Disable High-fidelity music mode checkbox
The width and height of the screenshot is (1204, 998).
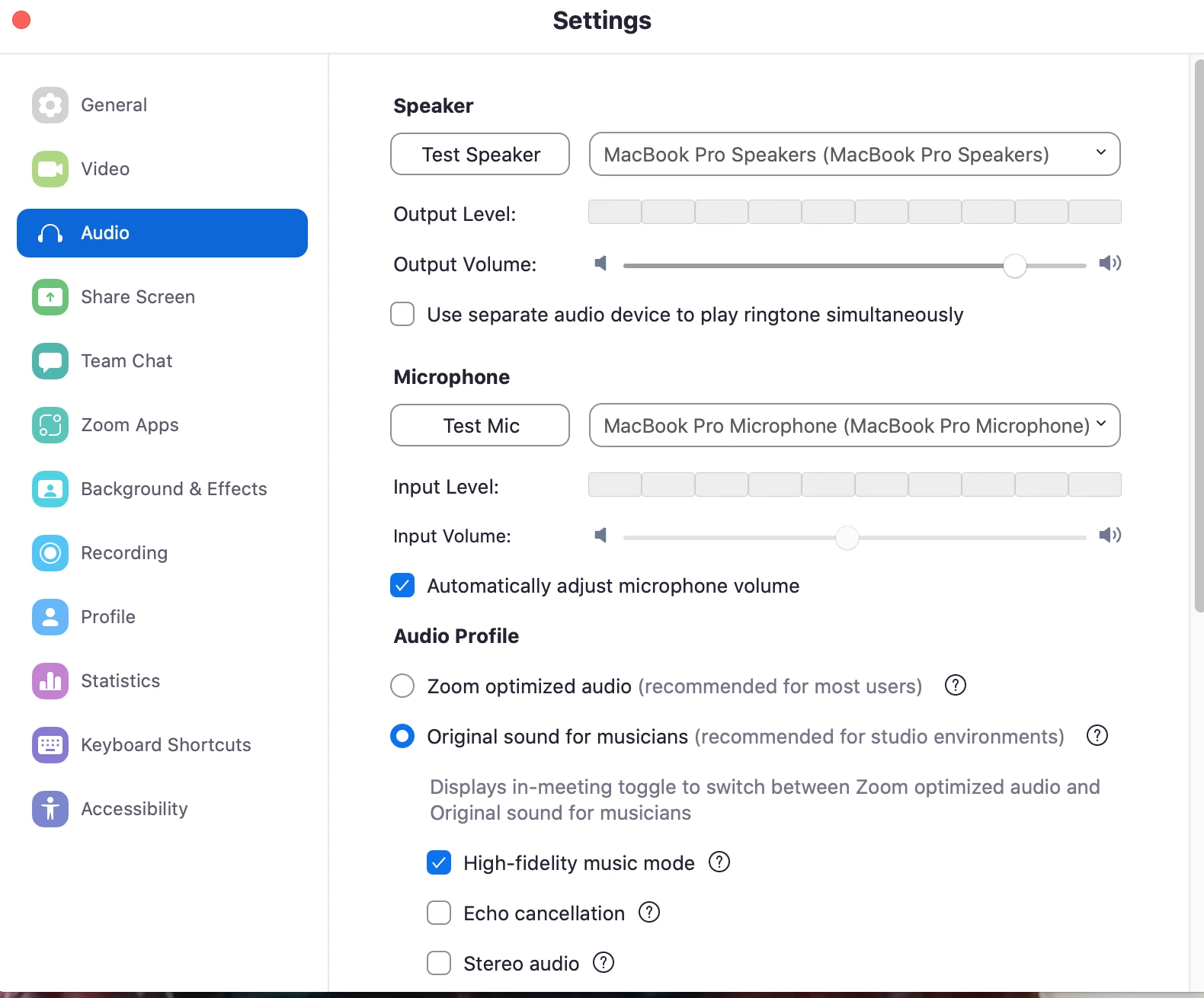(x=439, y=862)
